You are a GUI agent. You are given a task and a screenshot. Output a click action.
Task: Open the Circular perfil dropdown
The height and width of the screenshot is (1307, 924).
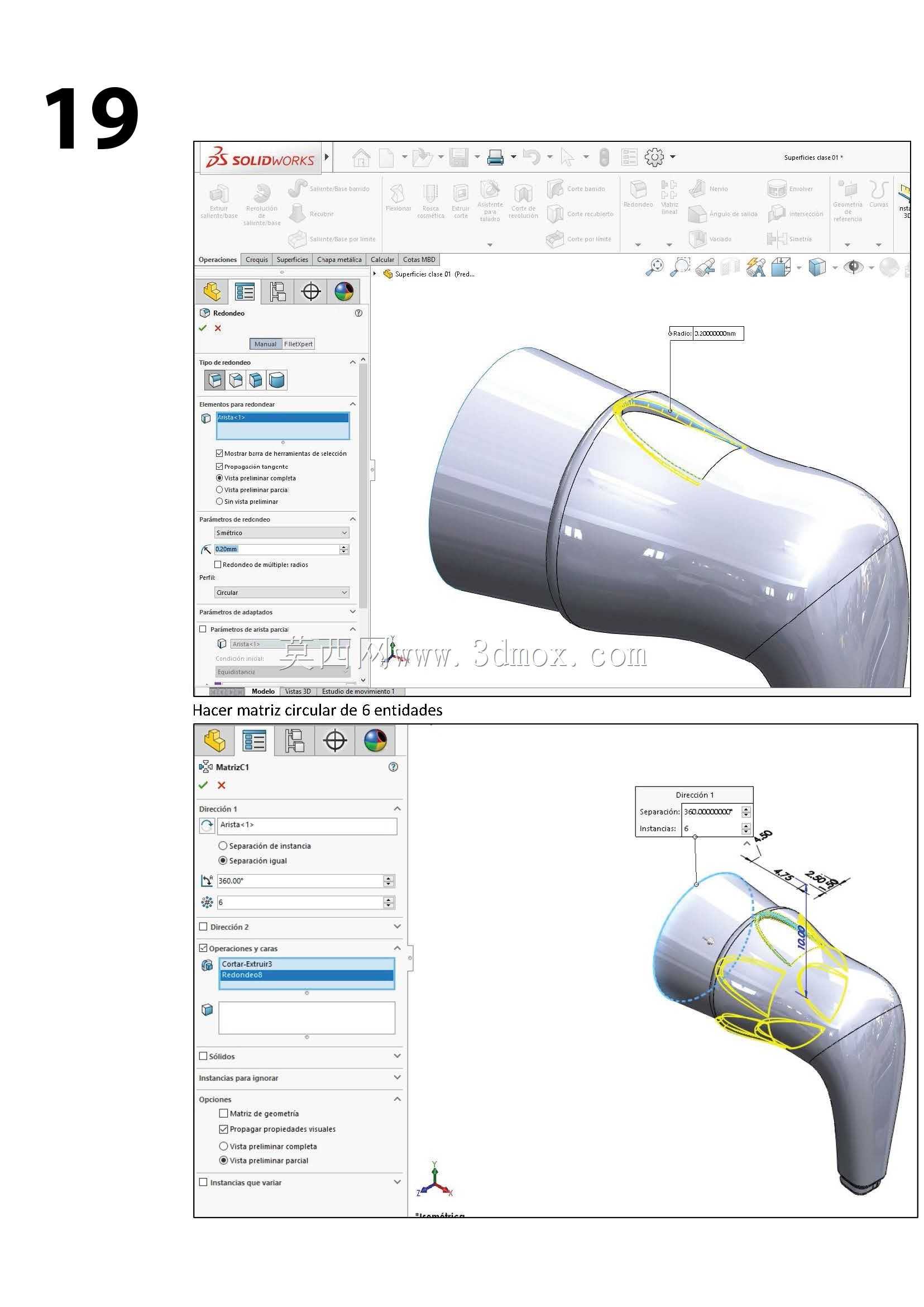click(281, 593)
